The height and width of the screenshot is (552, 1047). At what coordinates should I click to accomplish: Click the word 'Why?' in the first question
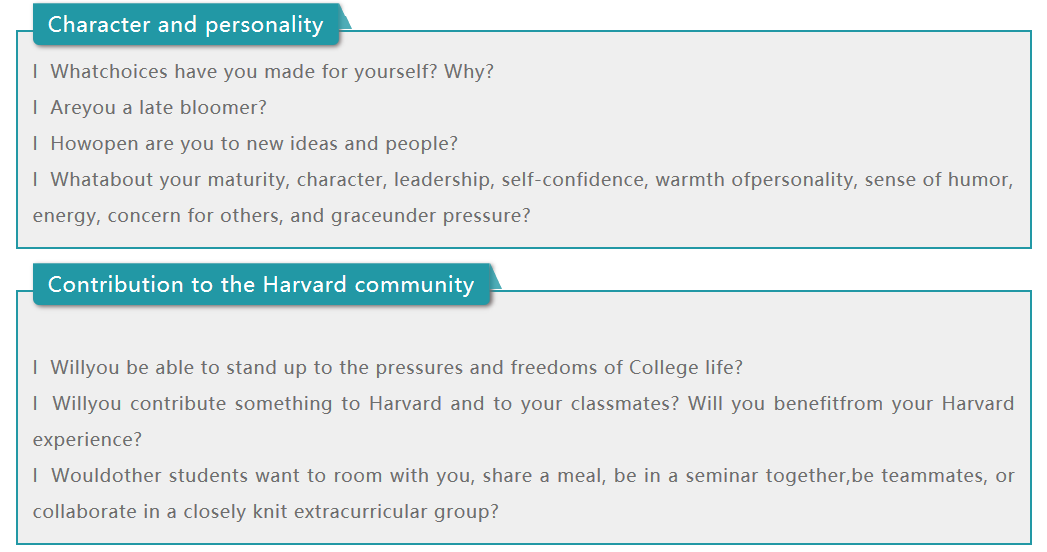pyautogui.click(x=469, y=72)
